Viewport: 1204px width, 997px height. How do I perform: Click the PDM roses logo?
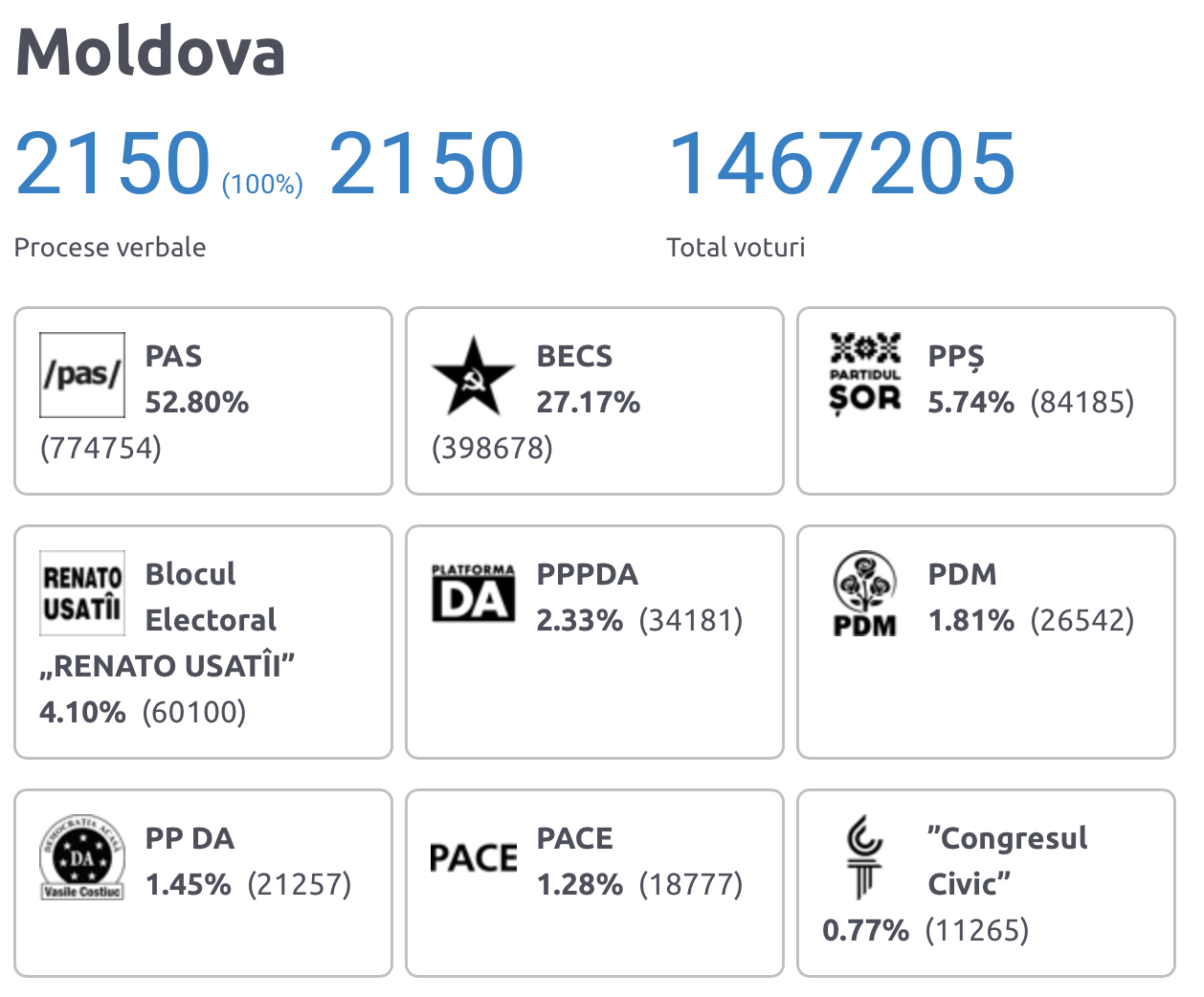pos(865,594)
